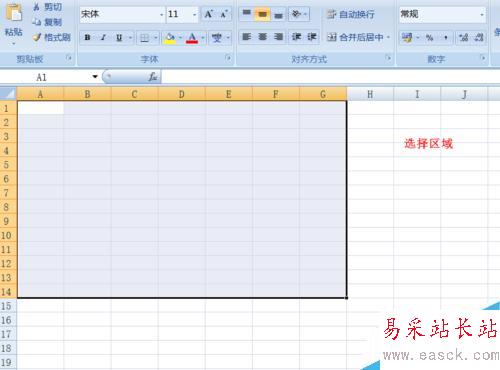Select row 14 header
The width and height of the screenshot is (500, 370).
[x=8, y=291]
